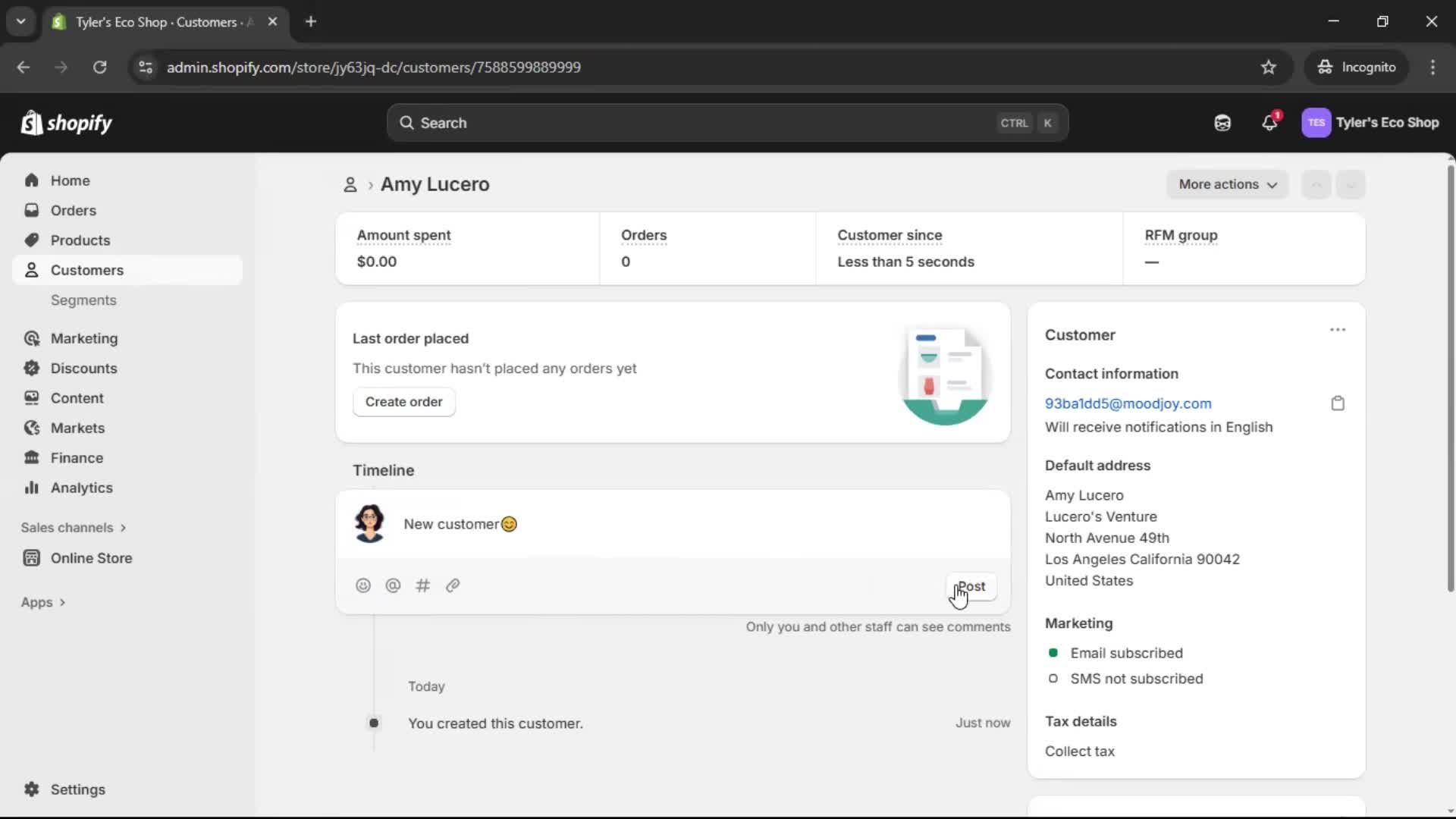Click the customer email 93ba1dd5@moodjoy.com
Screen dimensions: 1456x819
1128,403
